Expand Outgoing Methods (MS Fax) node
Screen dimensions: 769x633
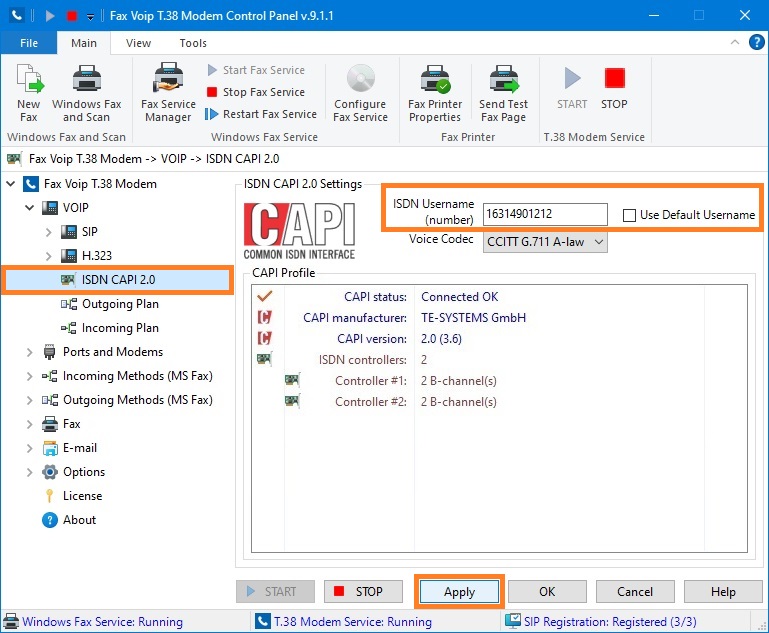(x=29, y=400)
